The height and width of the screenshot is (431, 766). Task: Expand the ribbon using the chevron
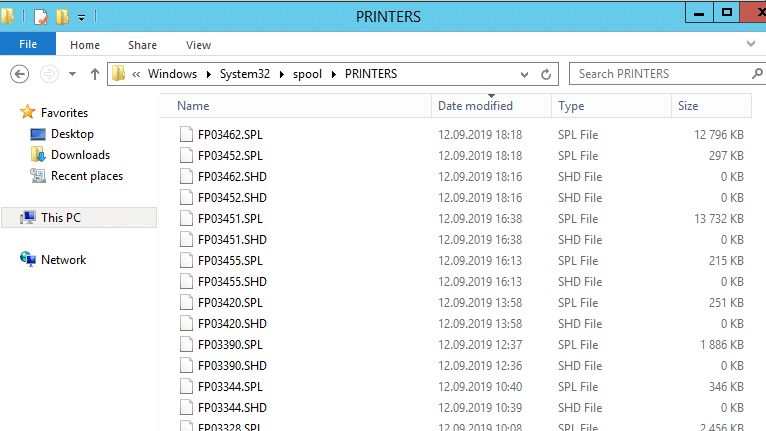click(x=751, y=43)
